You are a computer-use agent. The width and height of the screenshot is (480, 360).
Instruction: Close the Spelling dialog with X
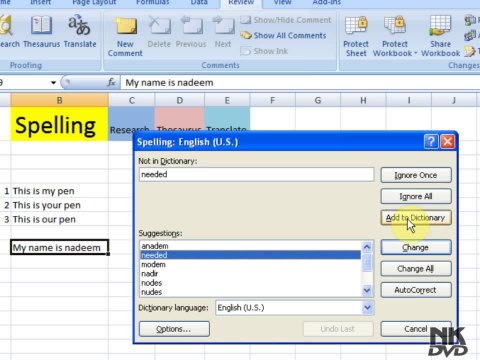448,142
